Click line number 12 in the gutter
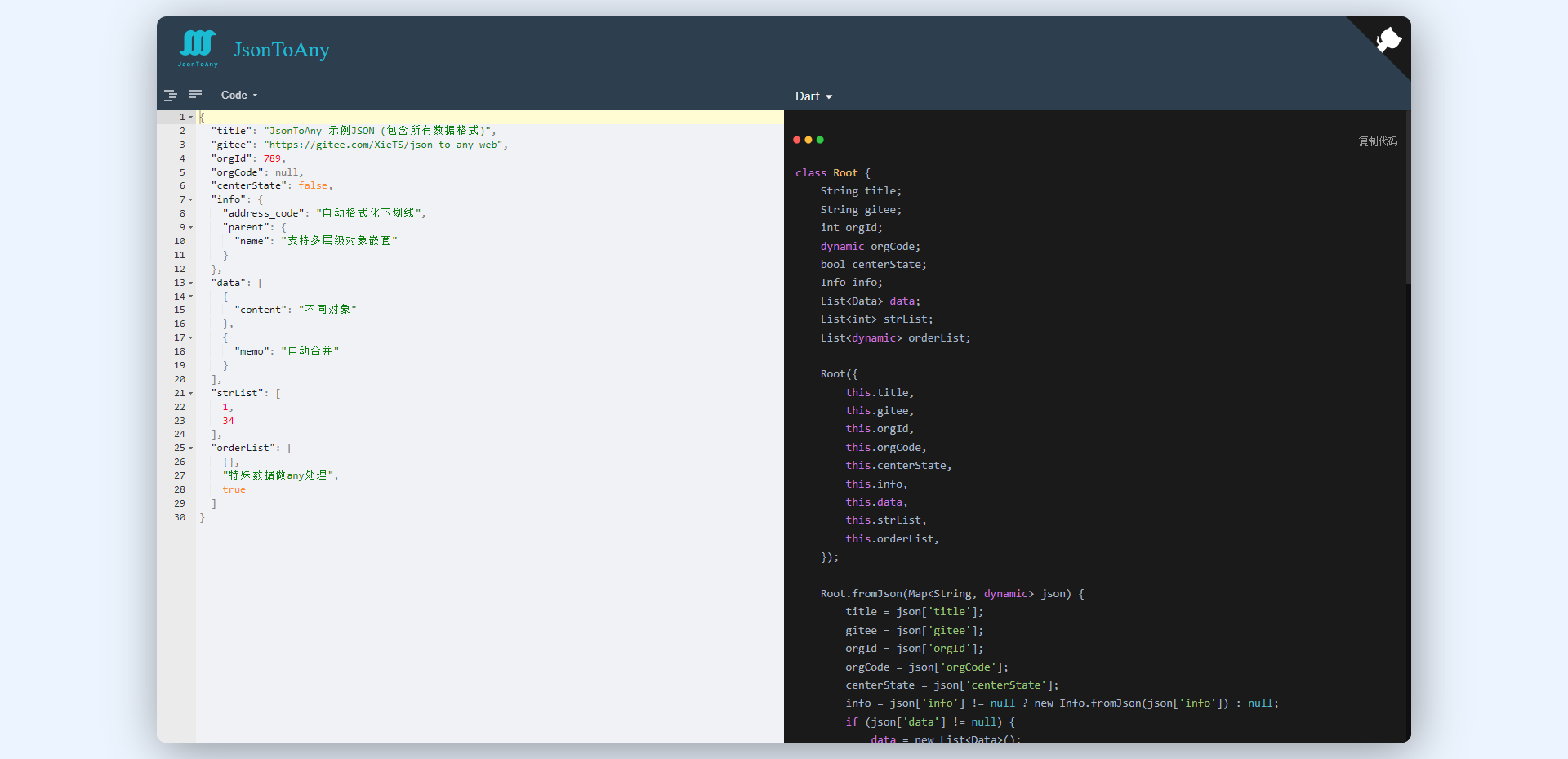1568x759 pixels. coord(180,269)
